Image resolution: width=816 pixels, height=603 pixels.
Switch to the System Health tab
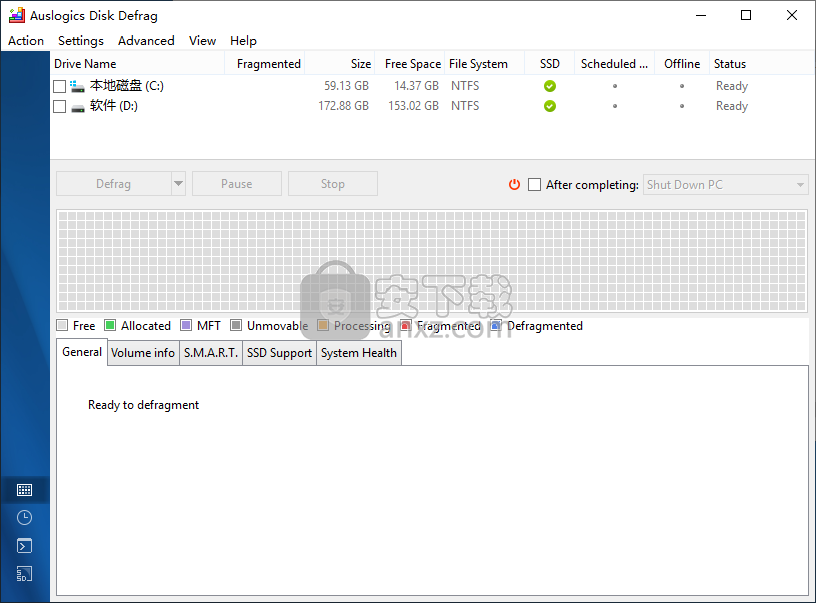359,353
